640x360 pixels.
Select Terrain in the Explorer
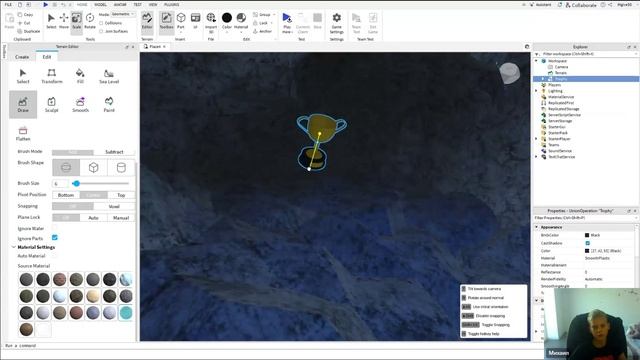pos(560,73)
